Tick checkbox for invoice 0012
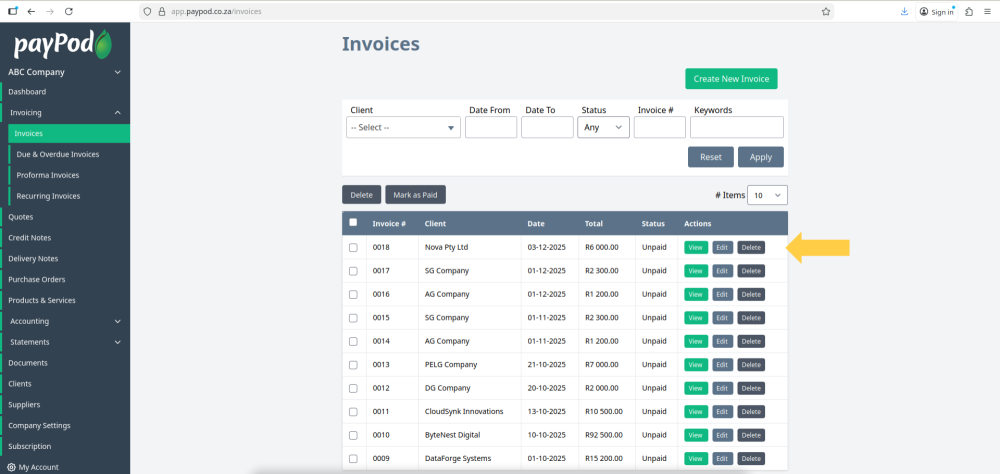The image size is (1000, 474). tap(353, 388)
